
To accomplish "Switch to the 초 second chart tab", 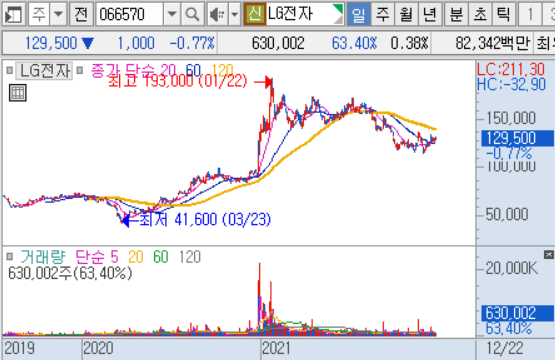I will (480, 15).
